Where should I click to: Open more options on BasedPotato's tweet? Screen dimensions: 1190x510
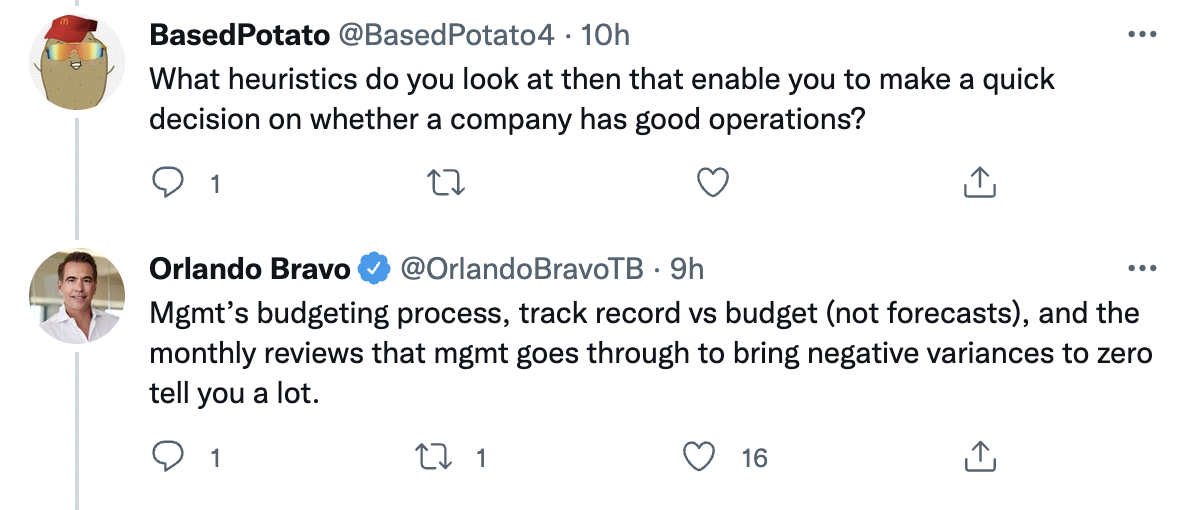1142,34
